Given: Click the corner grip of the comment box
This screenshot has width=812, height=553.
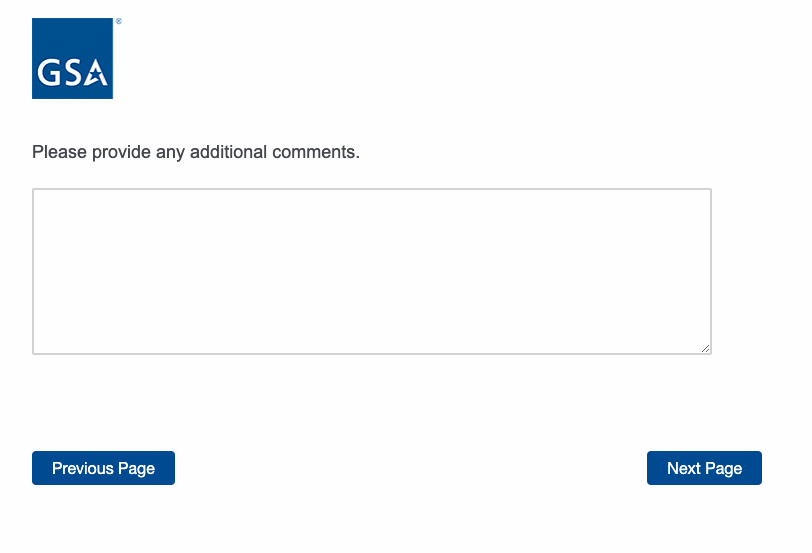Looking at the screenshot, I should coord(705,348).
